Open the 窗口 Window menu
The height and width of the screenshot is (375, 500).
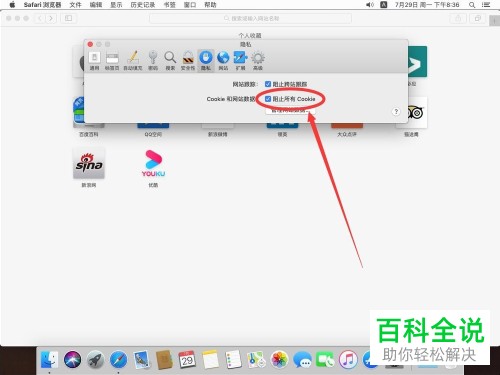point(190,5)
